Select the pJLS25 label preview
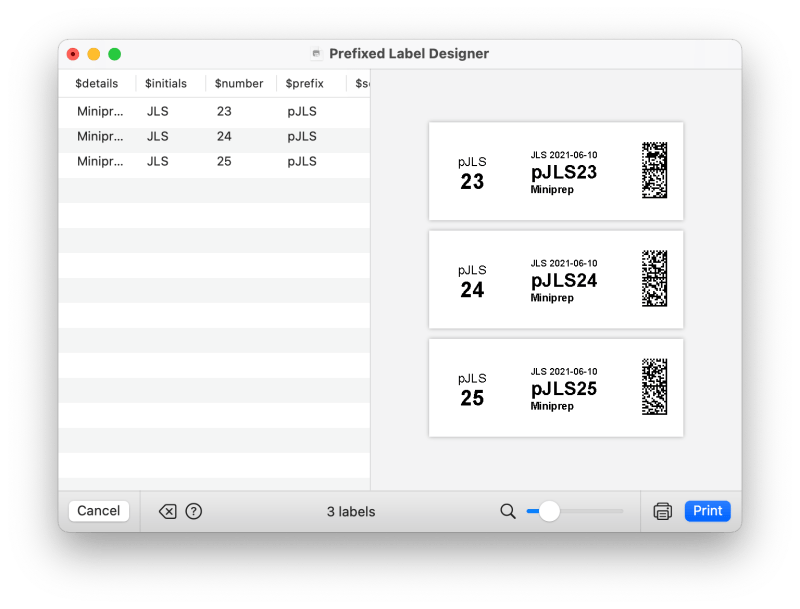Viewport: 800px width, 609px height. pos(555,389)
